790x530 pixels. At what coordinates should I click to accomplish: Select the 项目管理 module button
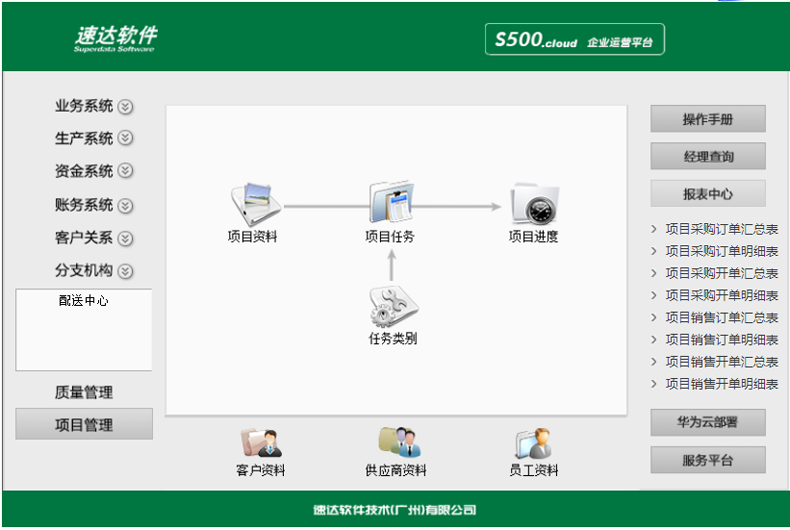click(x=84, y=424)
